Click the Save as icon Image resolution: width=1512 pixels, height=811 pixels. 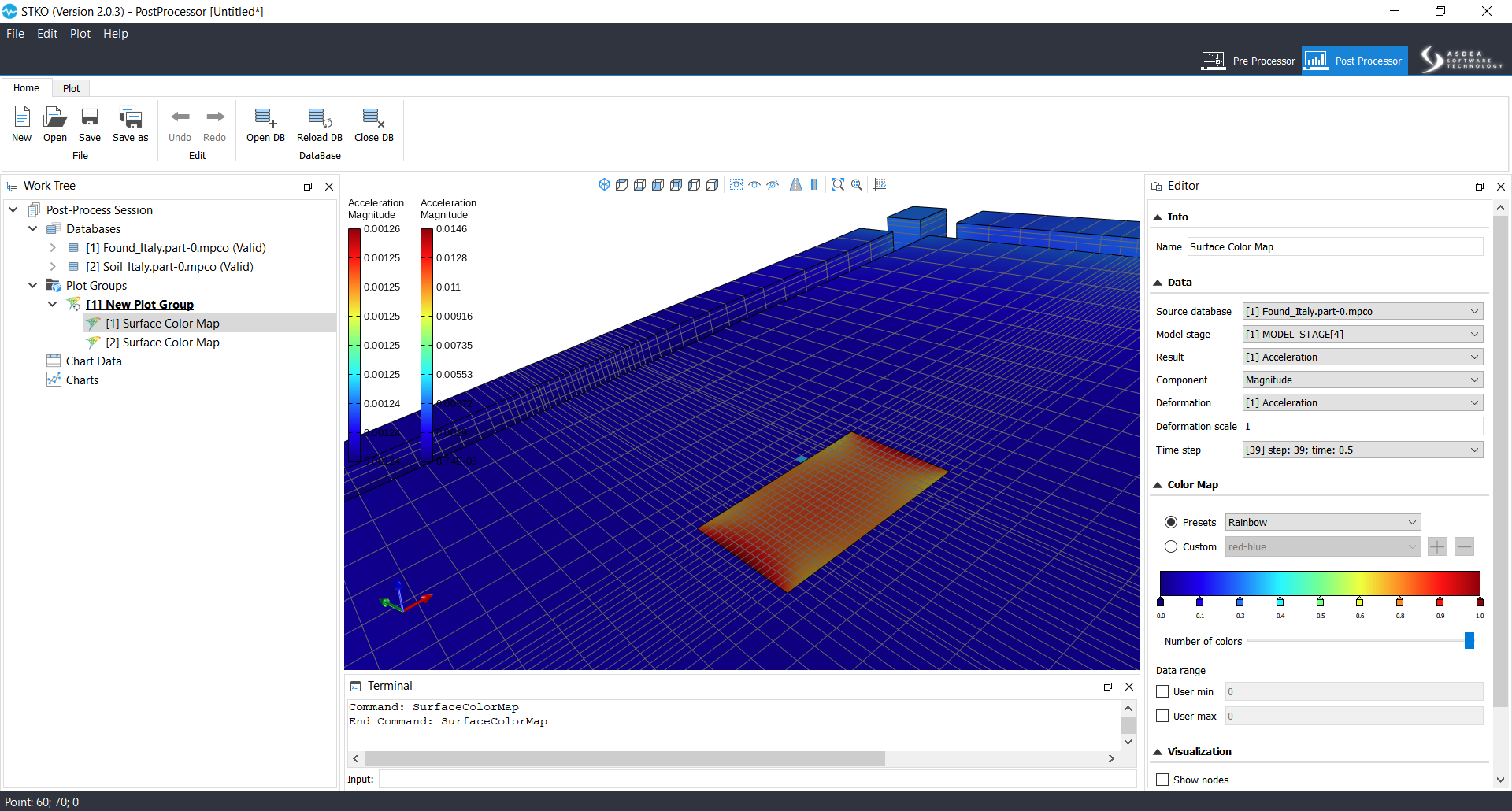130,117
